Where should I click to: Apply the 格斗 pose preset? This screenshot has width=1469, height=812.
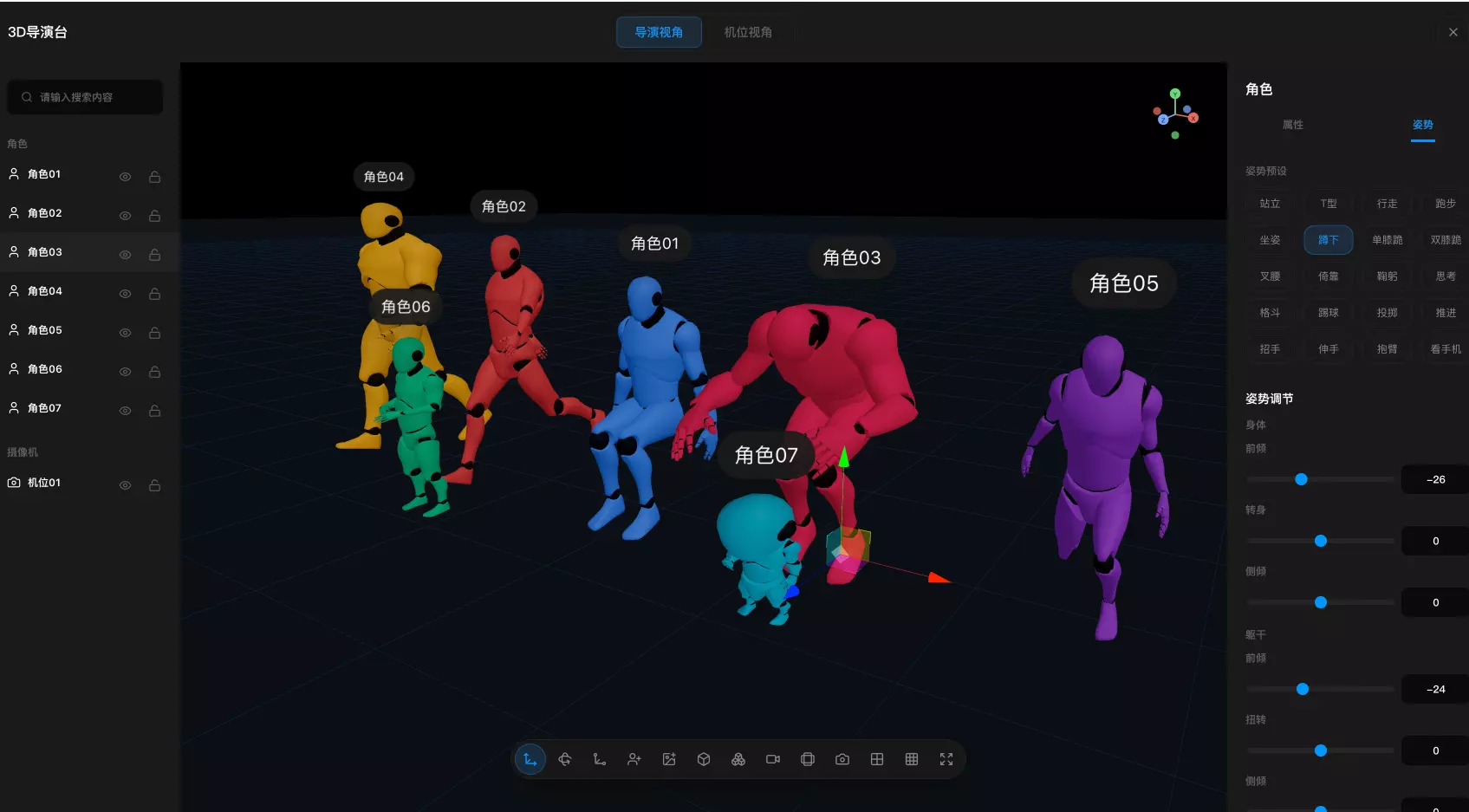1270,313
